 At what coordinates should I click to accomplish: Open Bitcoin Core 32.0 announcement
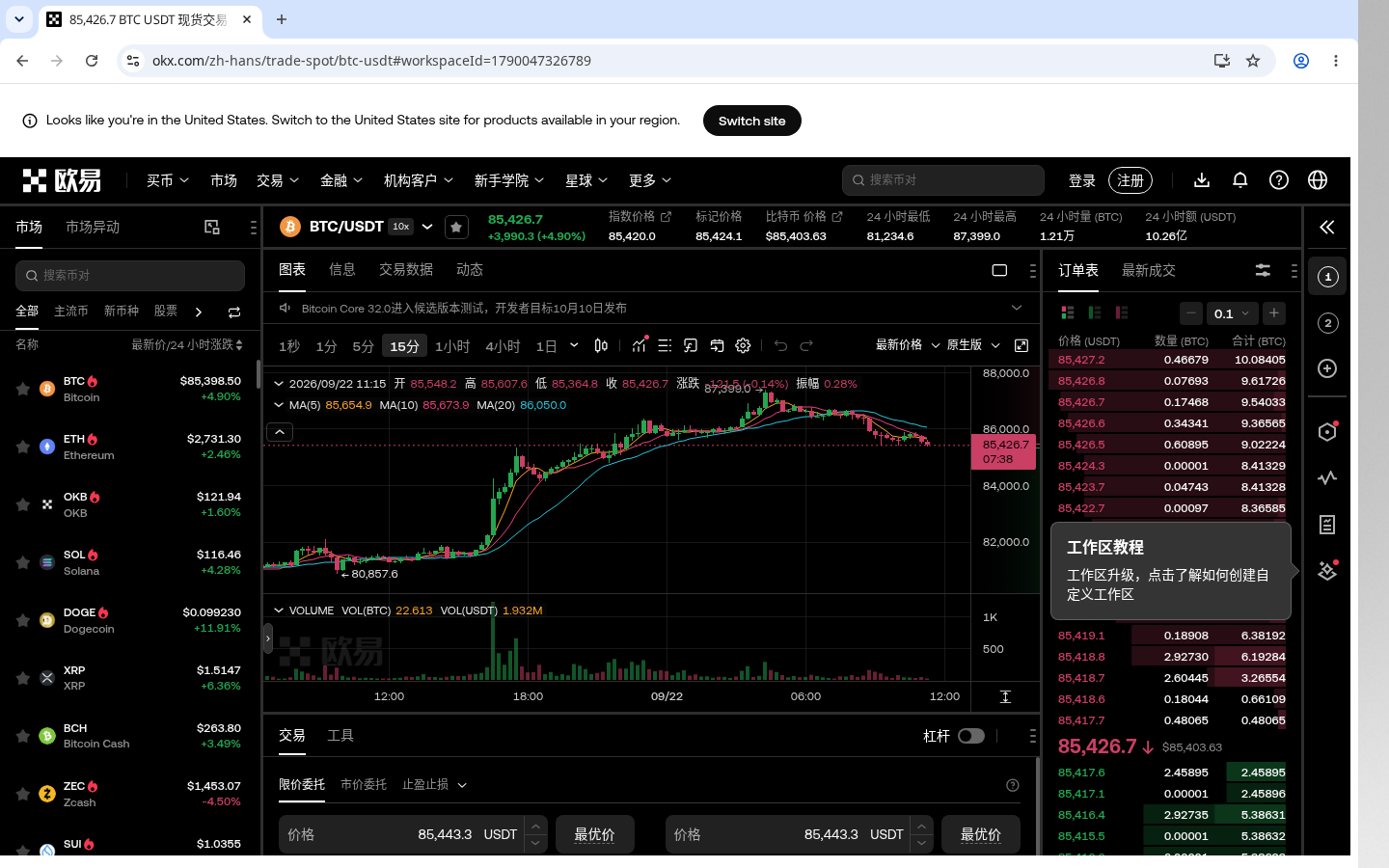click(464, 308)
